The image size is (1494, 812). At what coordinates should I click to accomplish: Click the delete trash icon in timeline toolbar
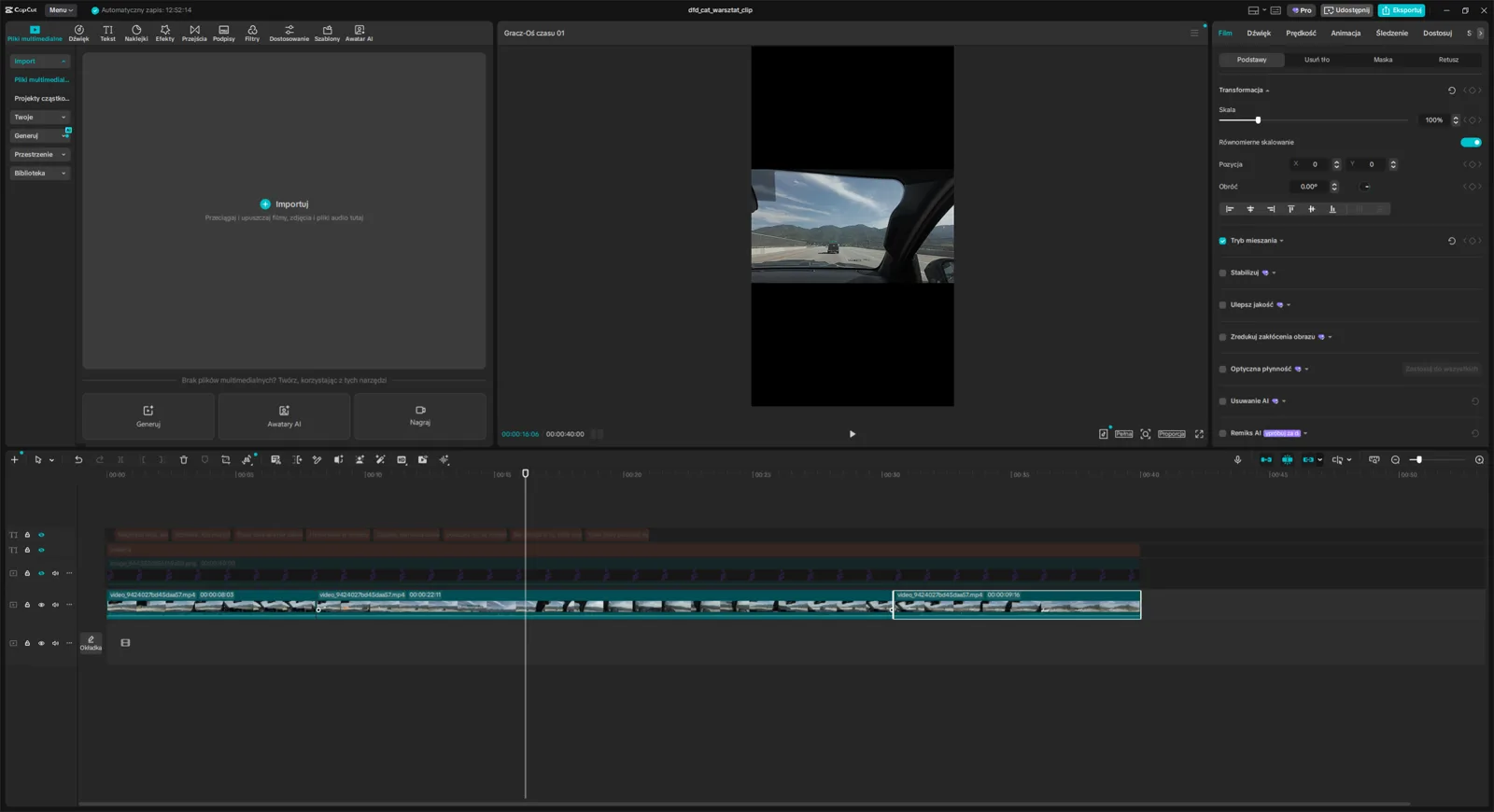pos(184,460)
